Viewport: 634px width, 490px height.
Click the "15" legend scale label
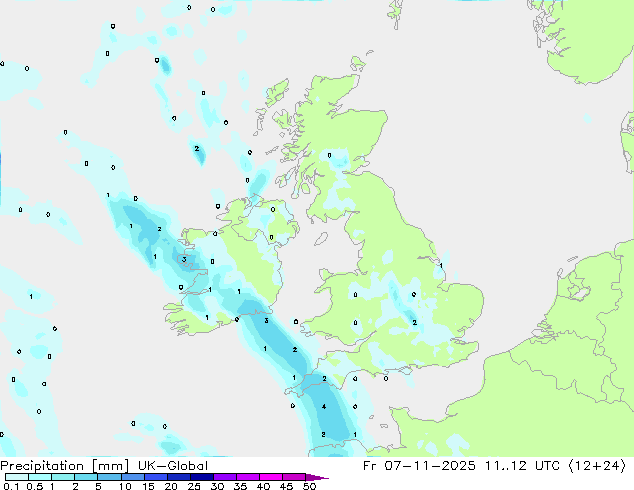tap(148, 486)
